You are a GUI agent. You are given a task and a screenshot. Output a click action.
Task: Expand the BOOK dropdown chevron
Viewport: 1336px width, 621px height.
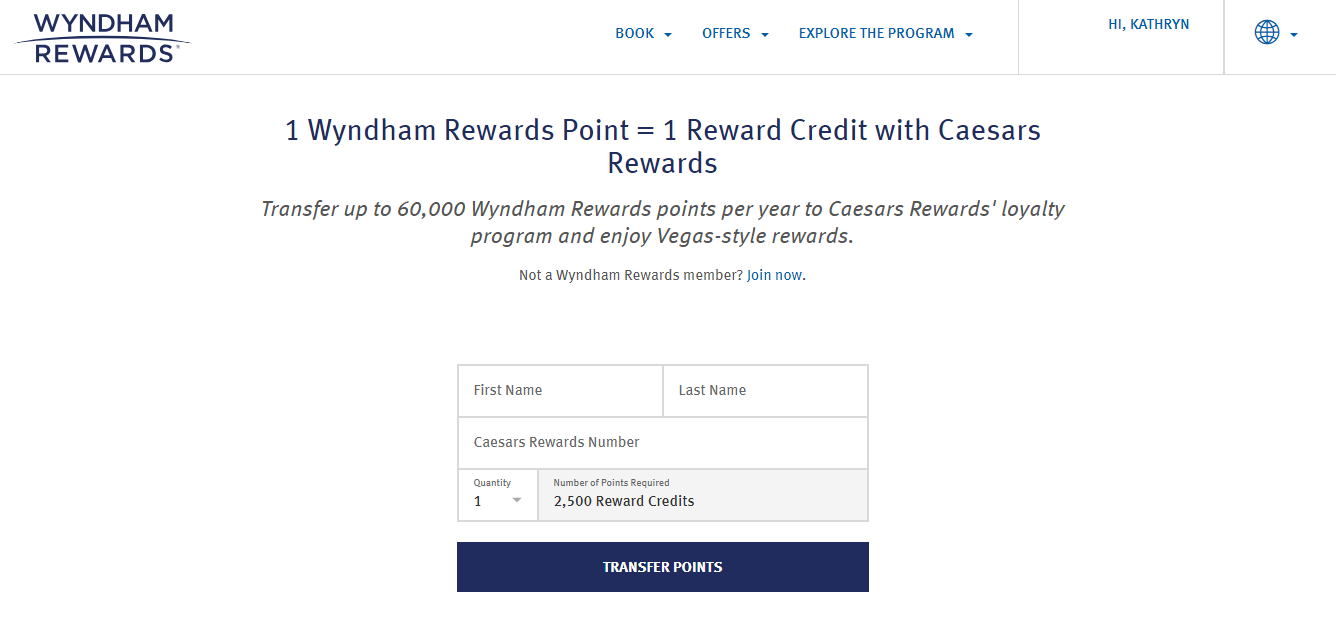(668, 33)
